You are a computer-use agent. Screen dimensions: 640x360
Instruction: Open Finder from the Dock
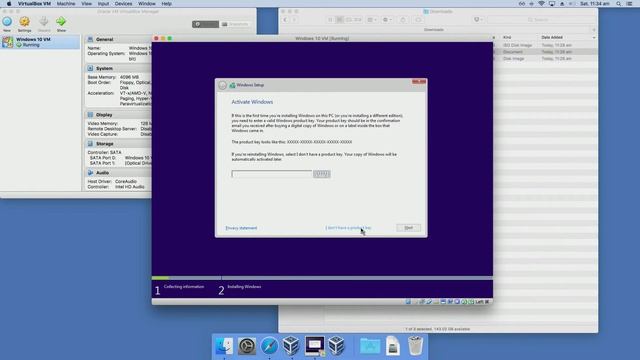(x=224, y=346)
